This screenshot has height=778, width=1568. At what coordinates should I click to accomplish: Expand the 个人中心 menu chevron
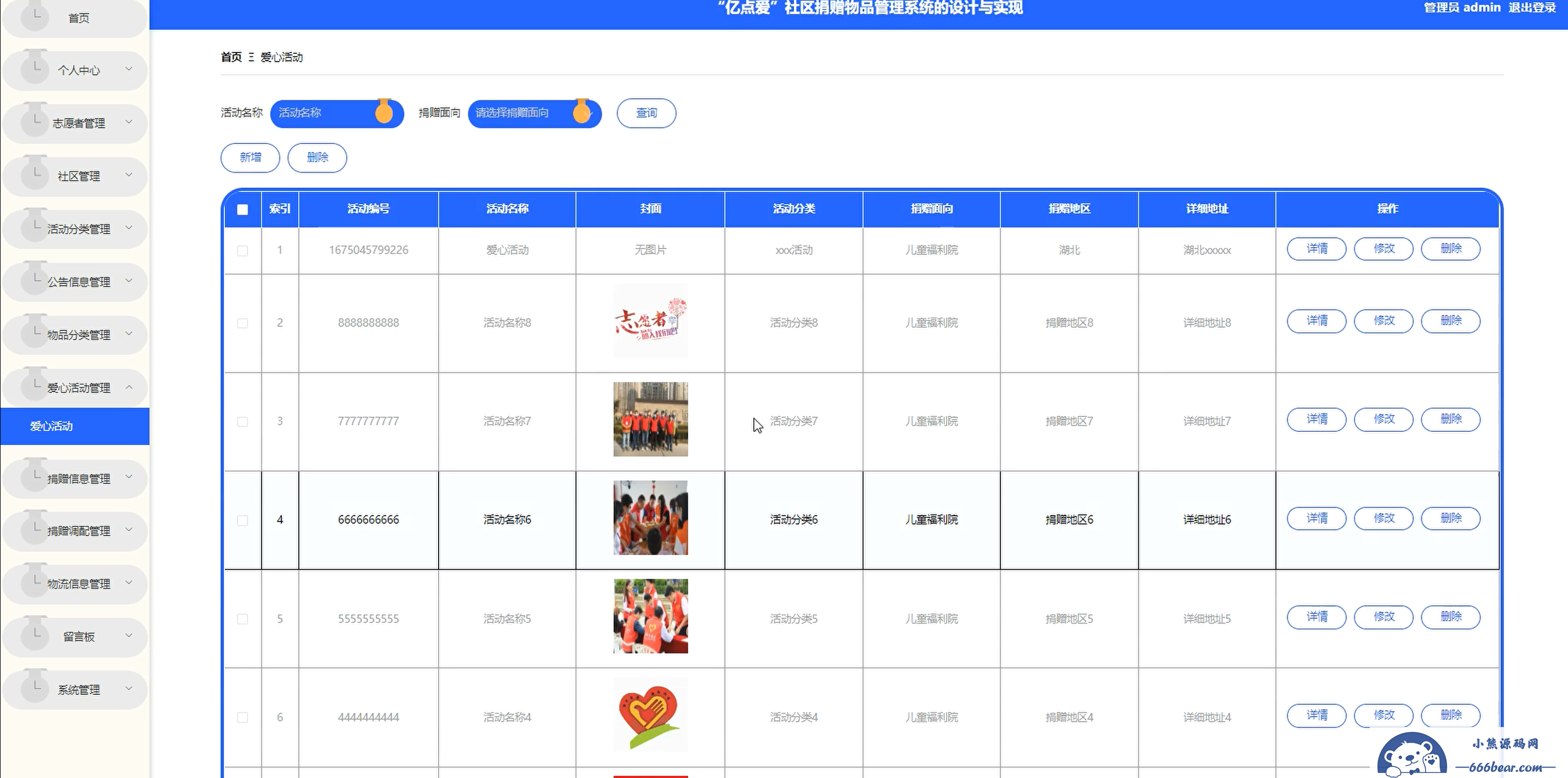[129, 69]
